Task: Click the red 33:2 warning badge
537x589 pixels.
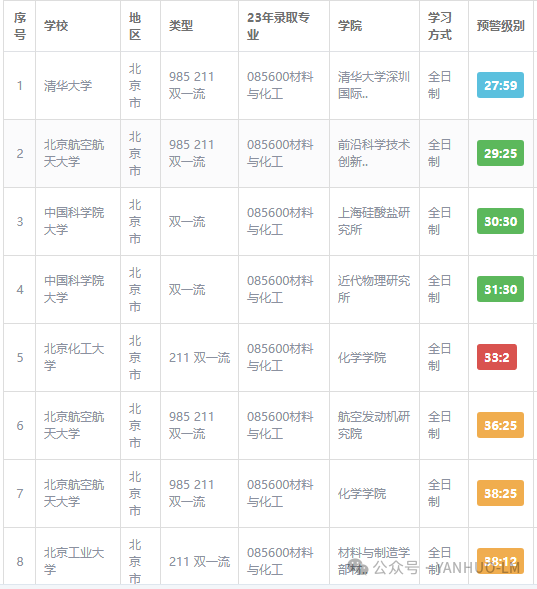Action: pyautogui.click(x=497, y=357)
